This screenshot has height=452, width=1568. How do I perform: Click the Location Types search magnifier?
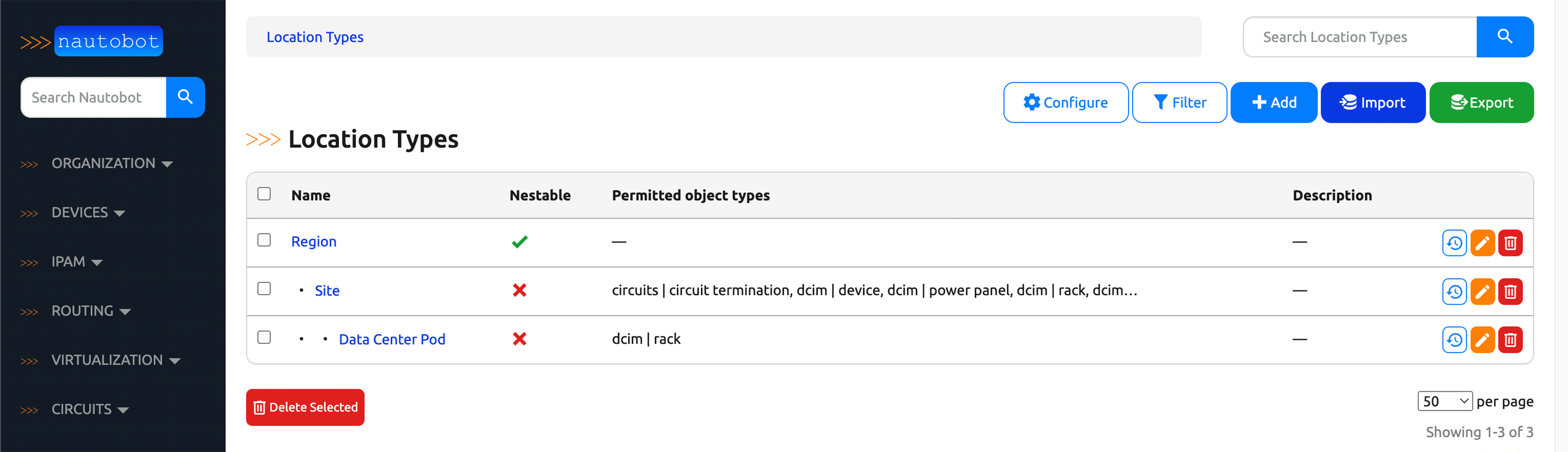click(1505, 37)
